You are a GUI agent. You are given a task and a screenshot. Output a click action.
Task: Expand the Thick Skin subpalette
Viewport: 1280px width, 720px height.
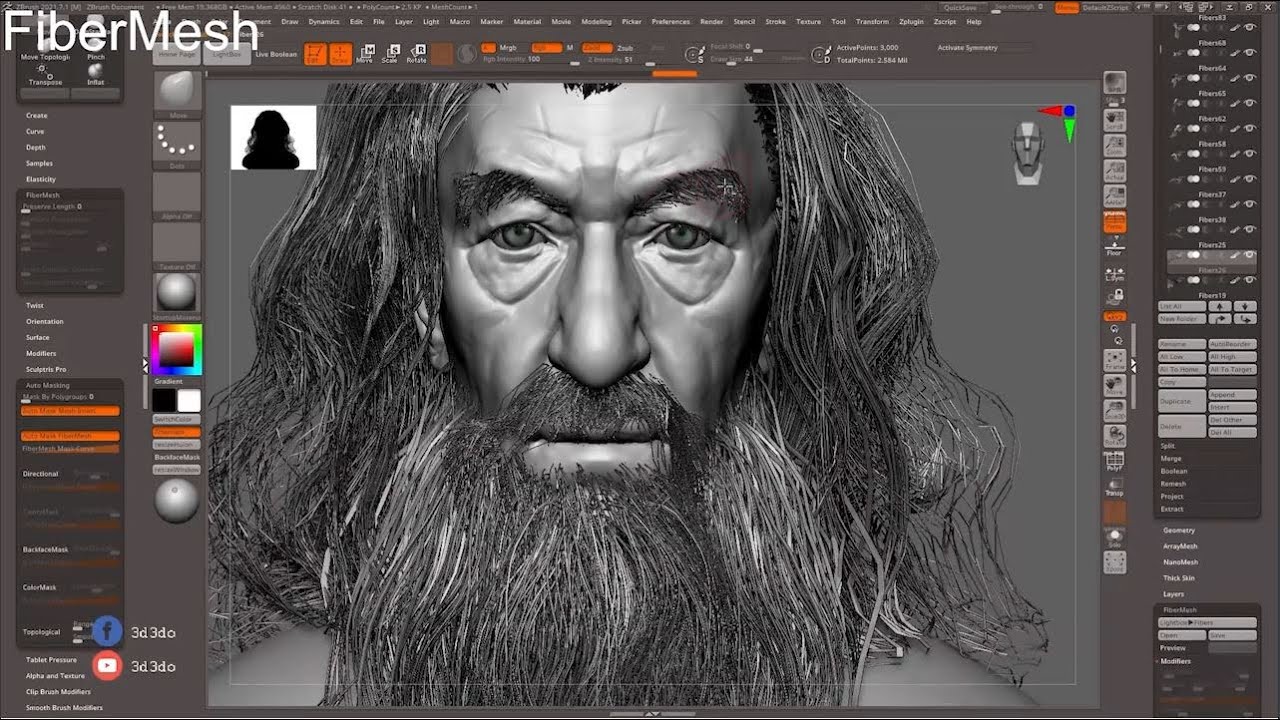click(x=1179, y=578)
